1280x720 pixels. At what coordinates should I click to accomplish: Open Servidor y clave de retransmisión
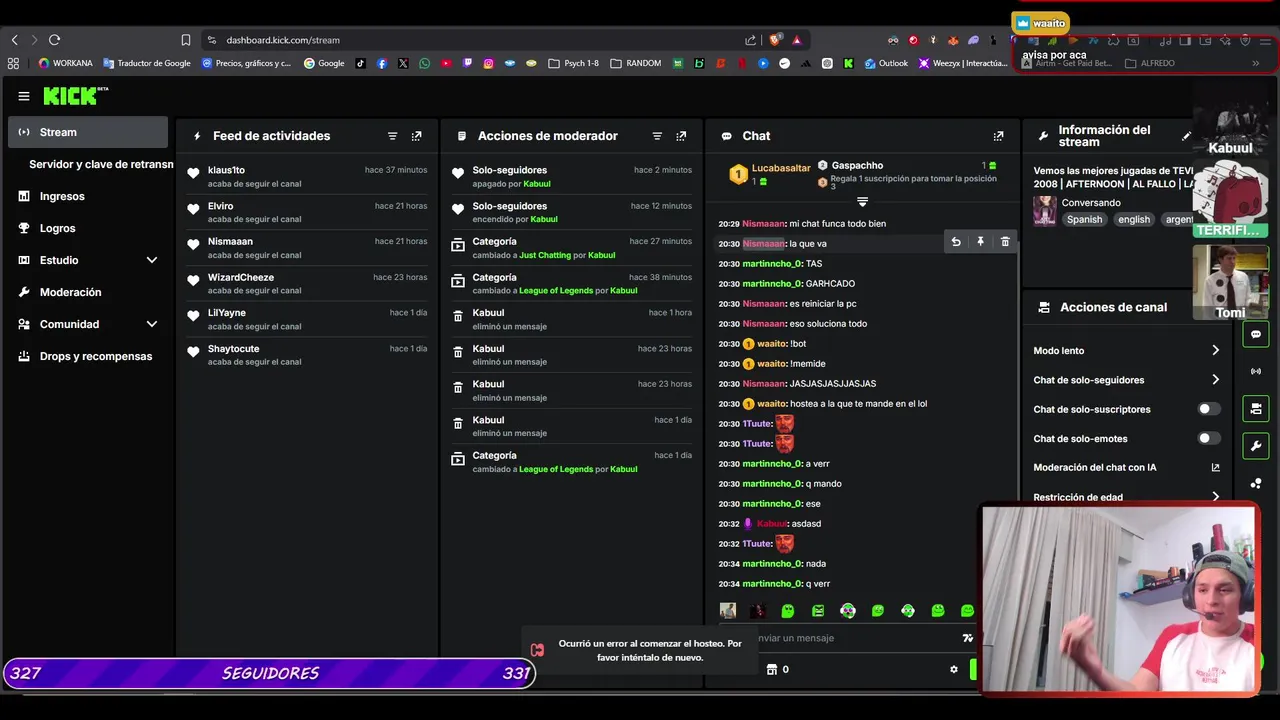[100, 164]
